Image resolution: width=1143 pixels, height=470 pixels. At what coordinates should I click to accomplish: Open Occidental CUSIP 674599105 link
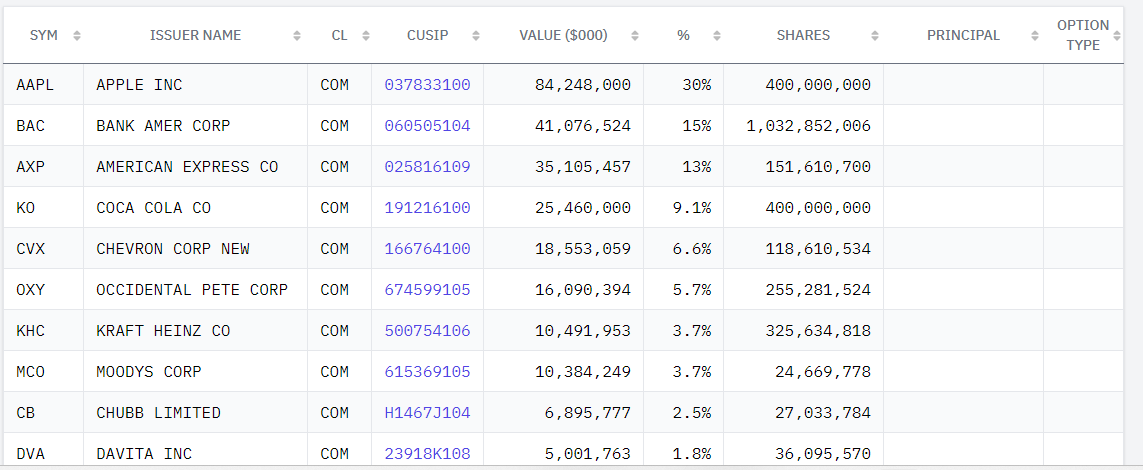coord(427,290)
